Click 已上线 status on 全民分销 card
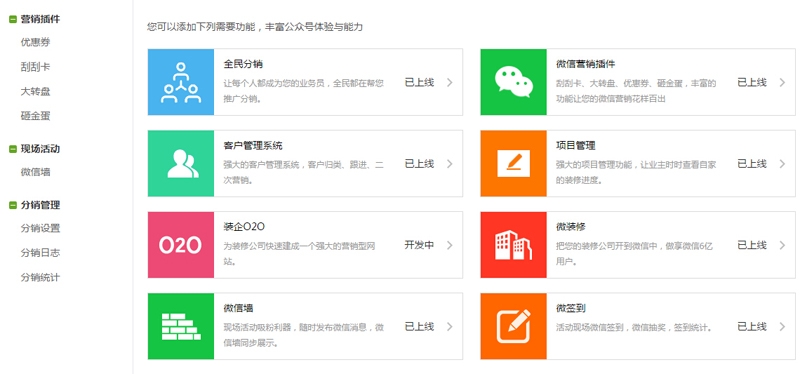800x374 pixels. [419, 82]
